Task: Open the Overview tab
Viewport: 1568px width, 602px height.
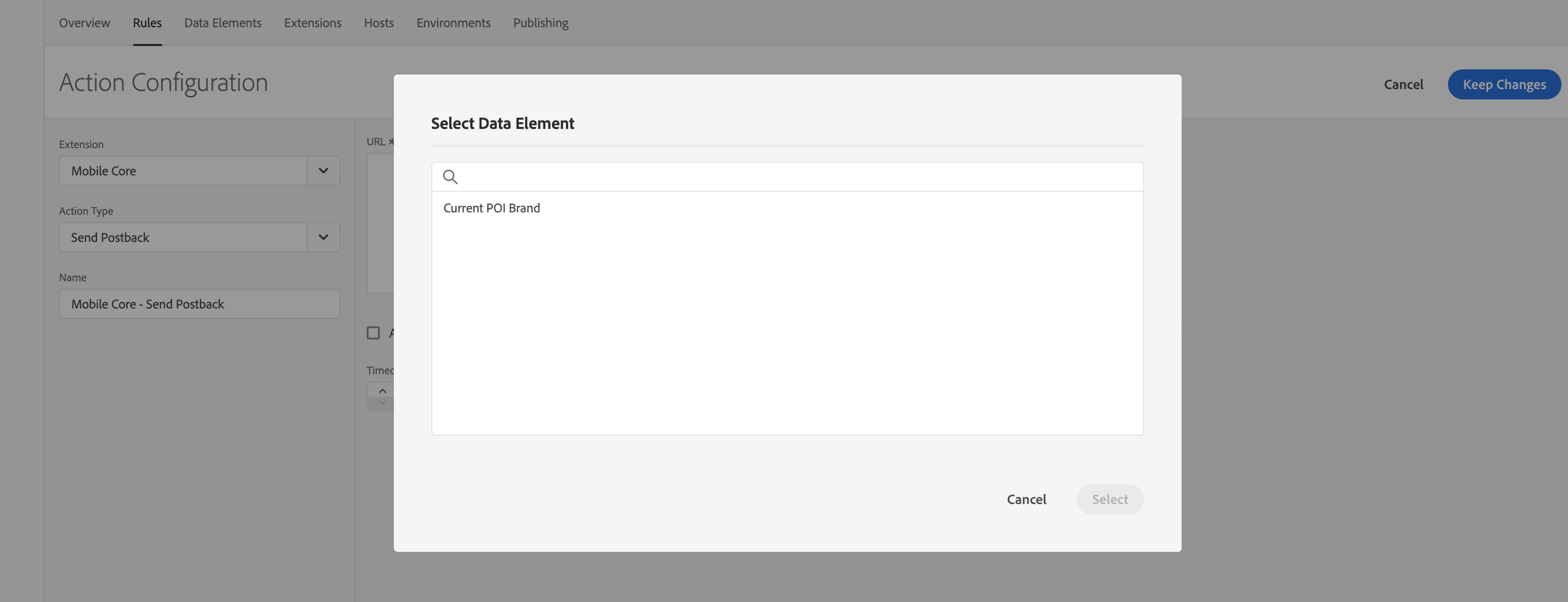Action: coord(84,23)
